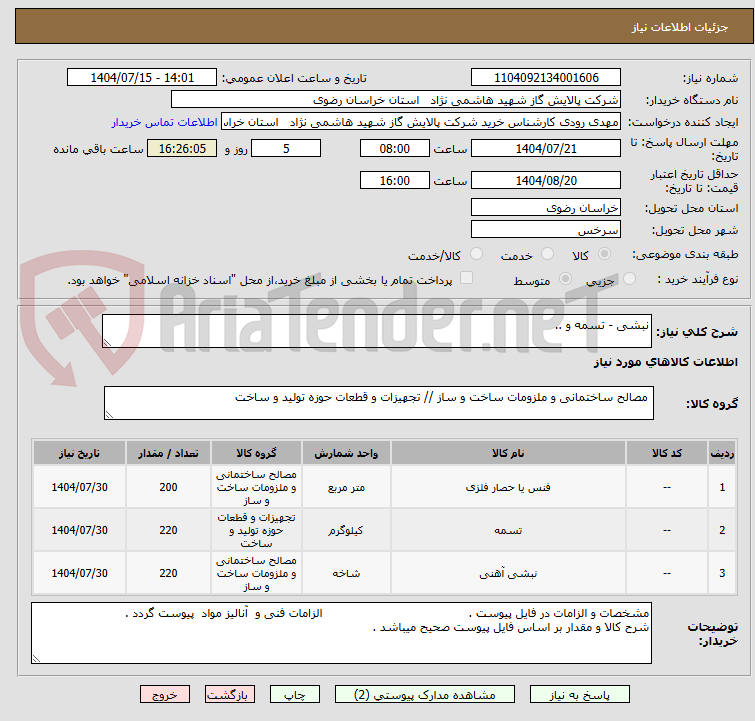Click the 'ردیف' column header

tap(722, 453)
